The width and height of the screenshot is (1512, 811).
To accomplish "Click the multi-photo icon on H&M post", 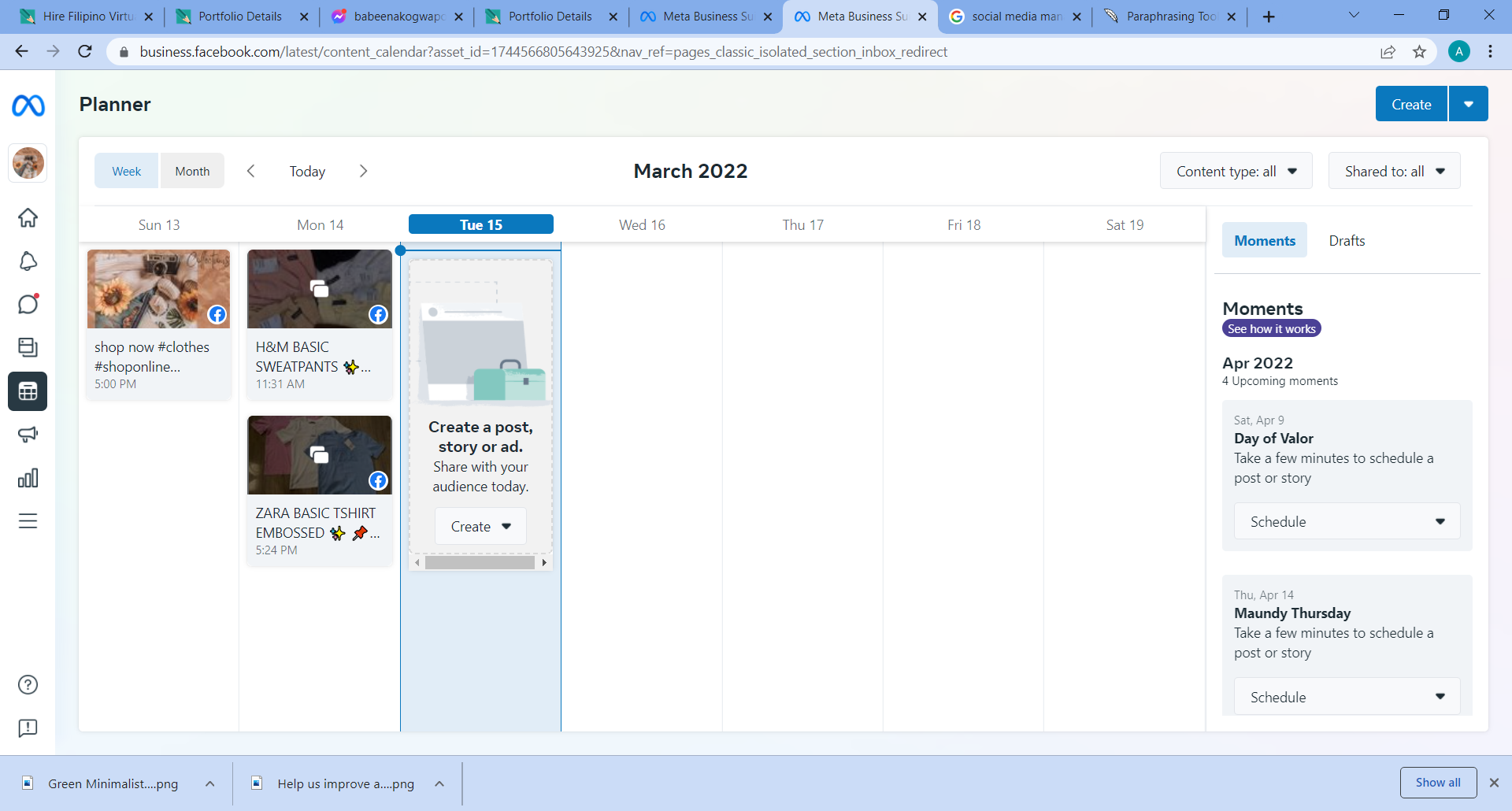I will pyautogui.click(x=319, y=289).
